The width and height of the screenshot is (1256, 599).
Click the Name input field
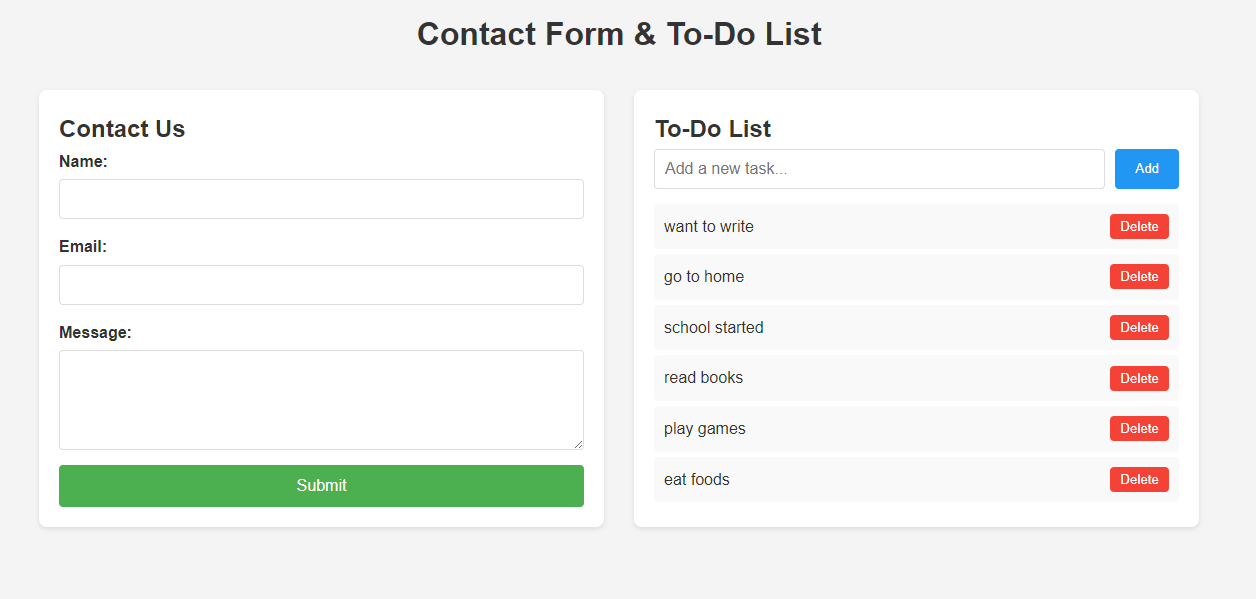321,199
